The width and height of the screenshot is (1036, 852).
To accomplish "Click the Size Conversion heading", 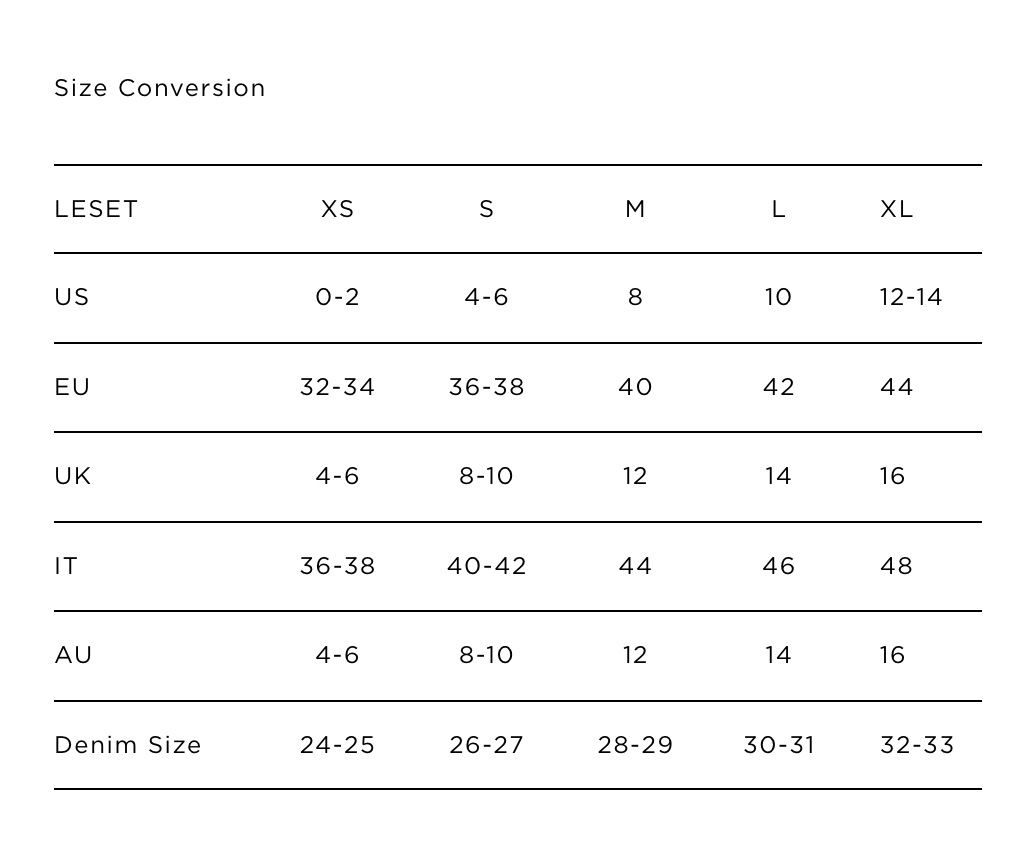I will [160, 88].
